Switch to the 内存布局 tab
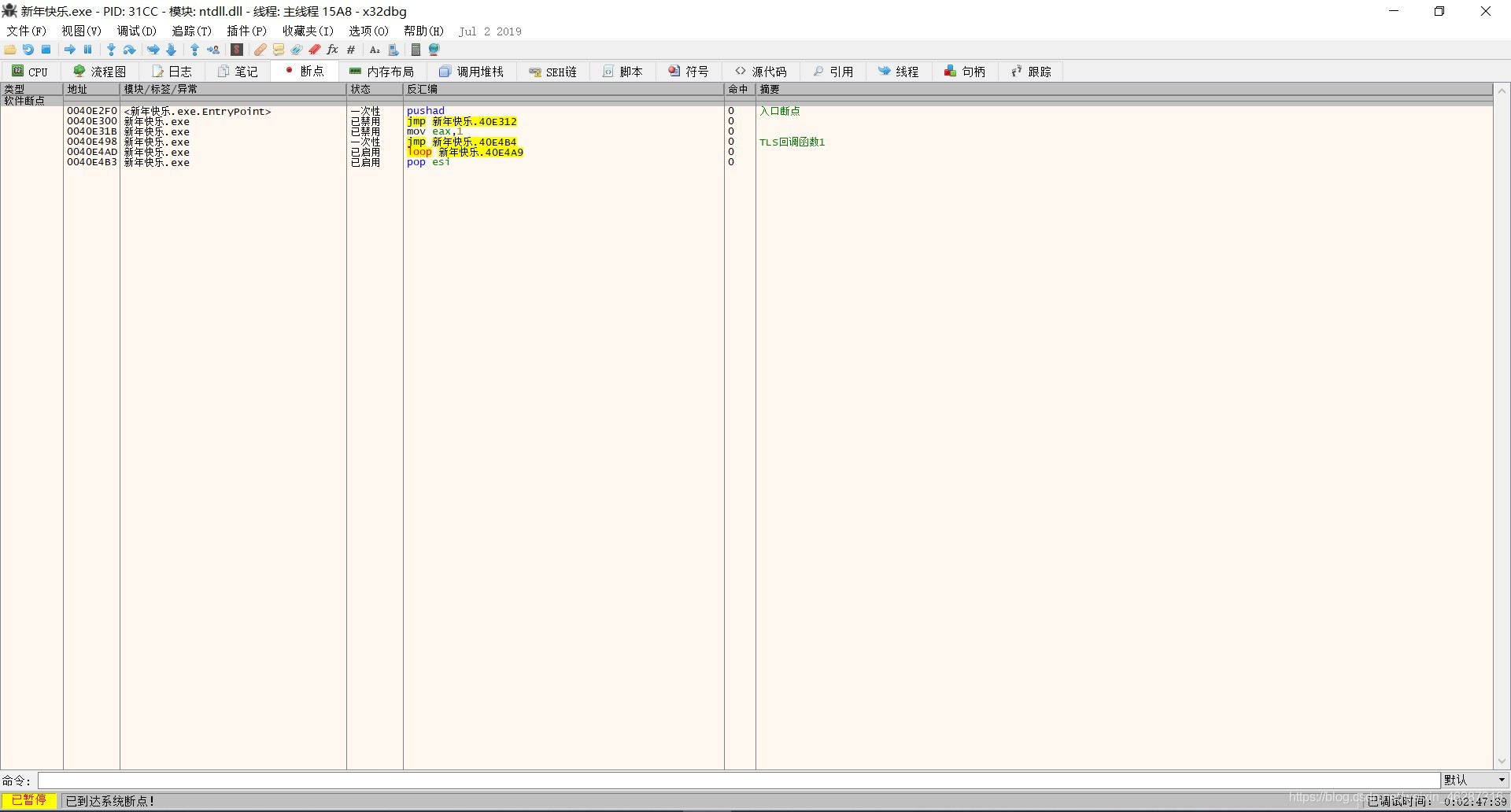 tap(382, 72)
